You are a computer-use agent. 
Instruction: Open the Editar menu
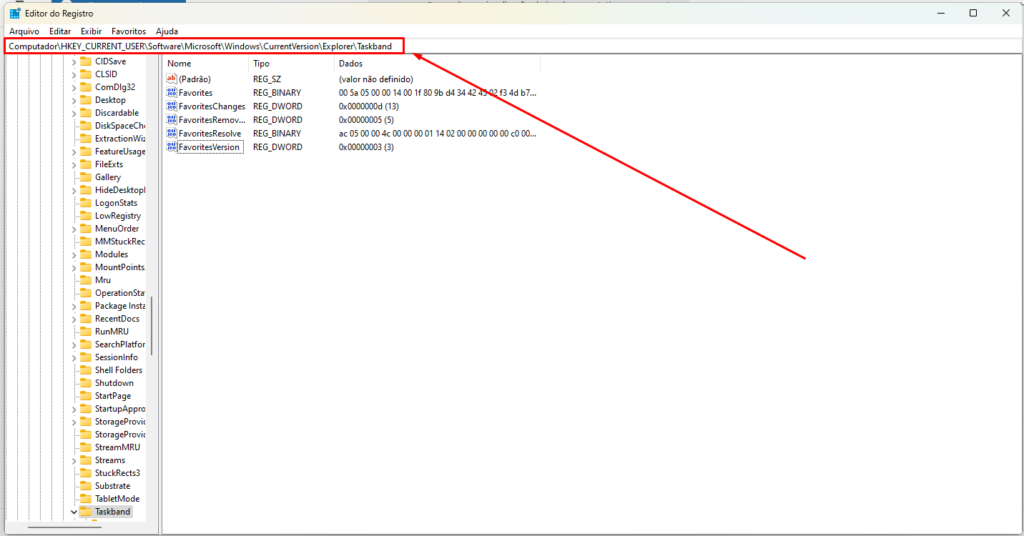pyautogui.click(x=60, y=31)
